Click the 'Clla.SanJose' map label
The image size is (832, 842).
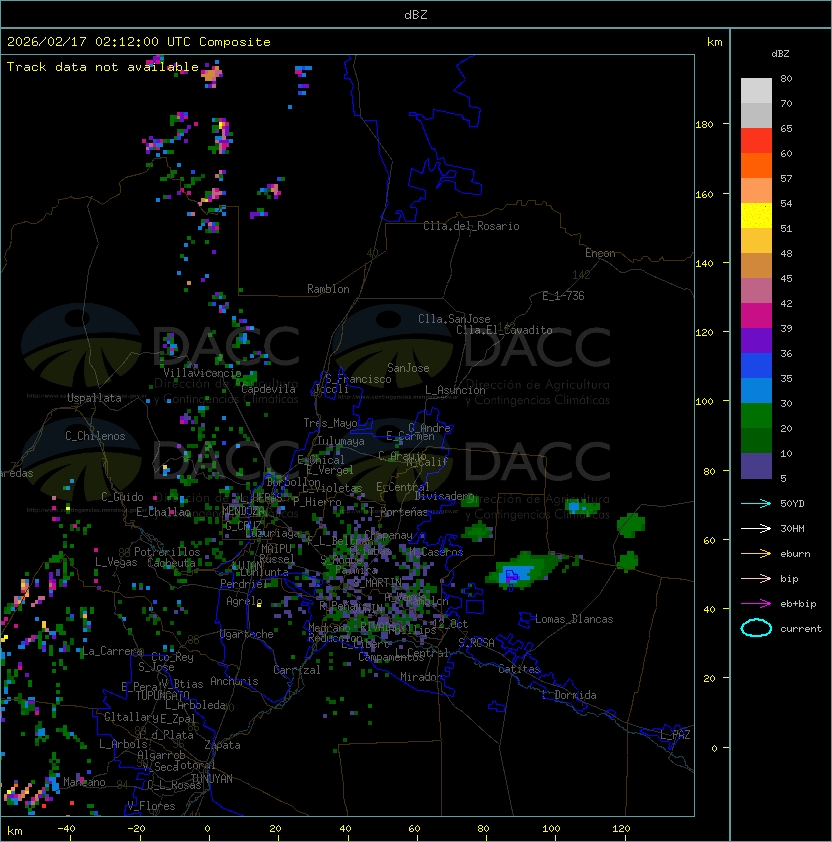point(454,319)
